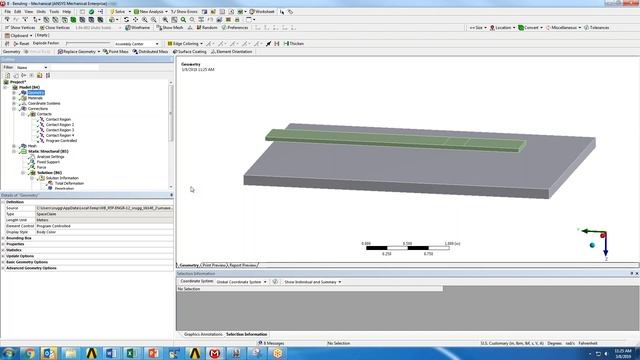This screenshot has height=360, width=640.
Task: Open Excel from the Windows taskbar
Action: [x=131, y=353]
